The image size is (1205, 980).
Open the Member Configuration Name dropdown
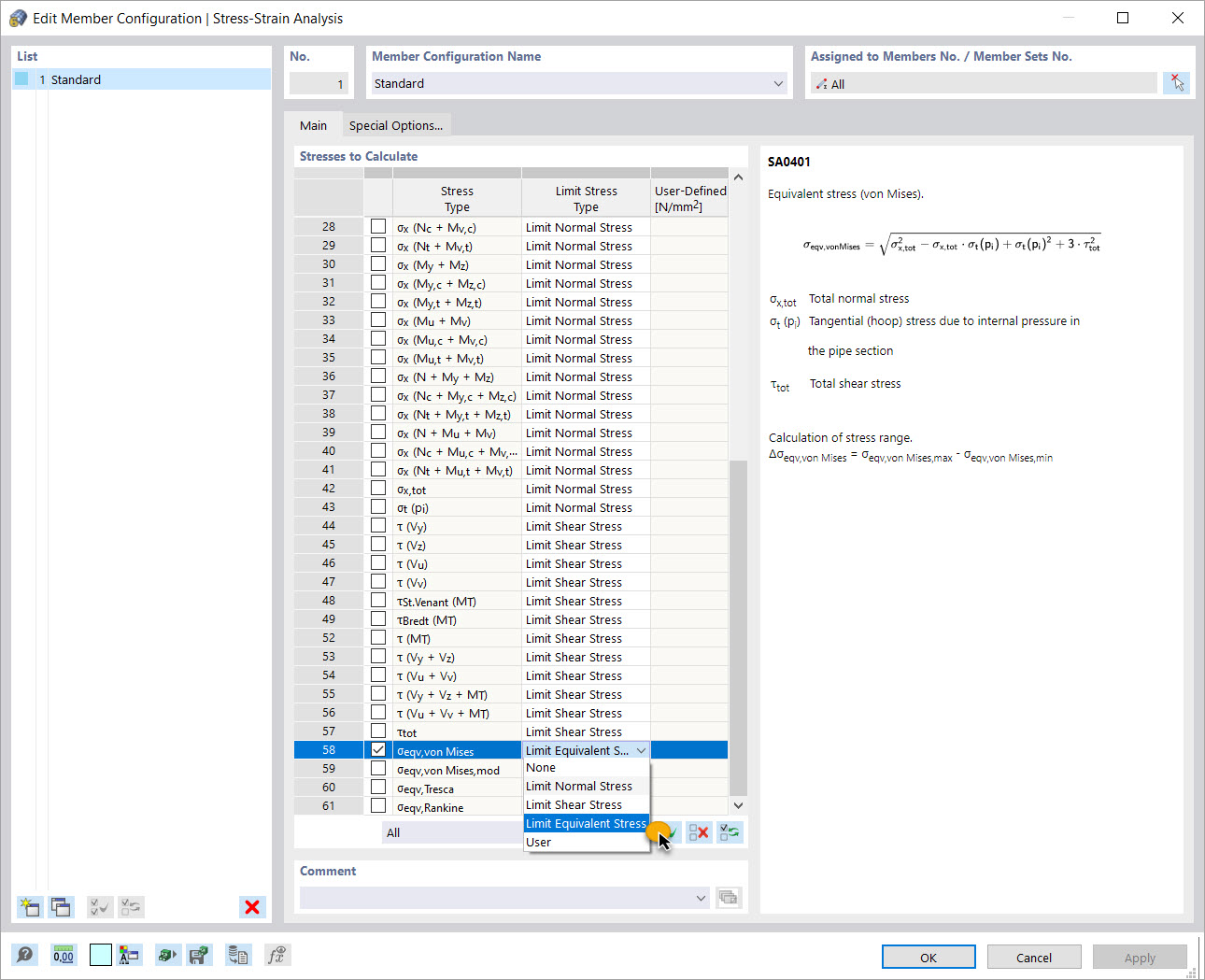coord(777,83)
